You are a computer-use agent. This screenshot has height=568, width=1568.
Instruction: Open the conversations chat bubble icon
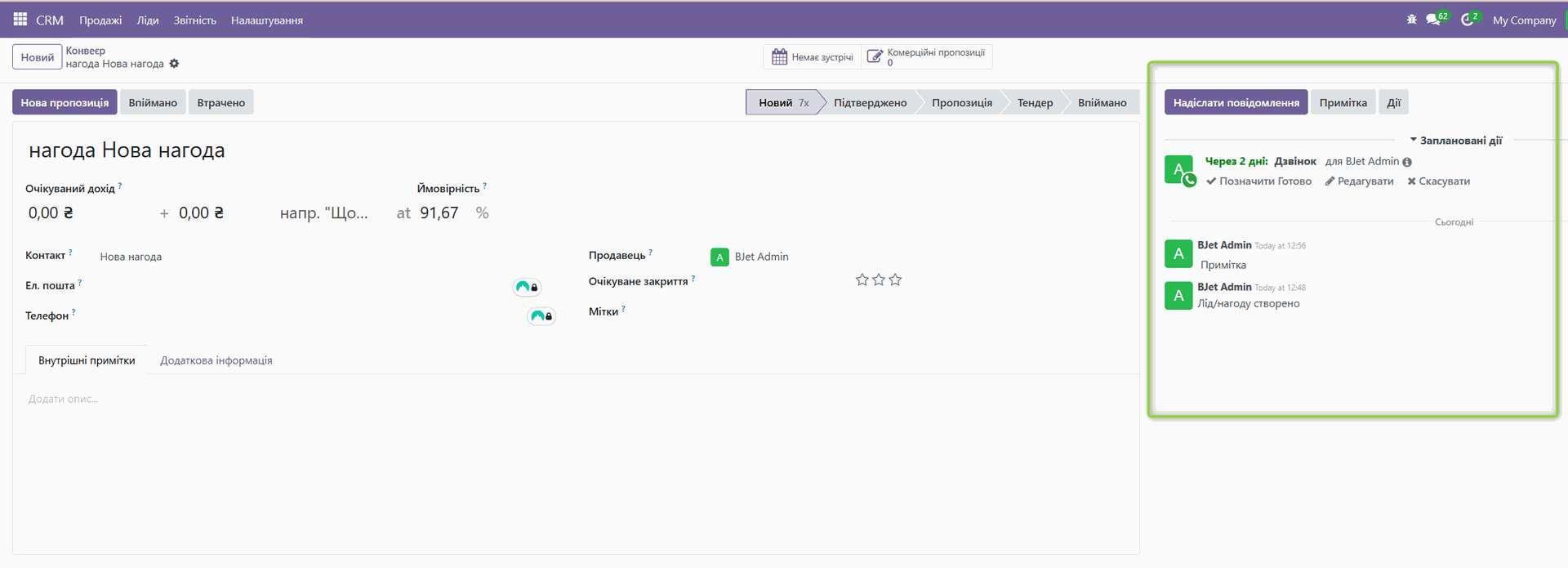pos(1433,20)
